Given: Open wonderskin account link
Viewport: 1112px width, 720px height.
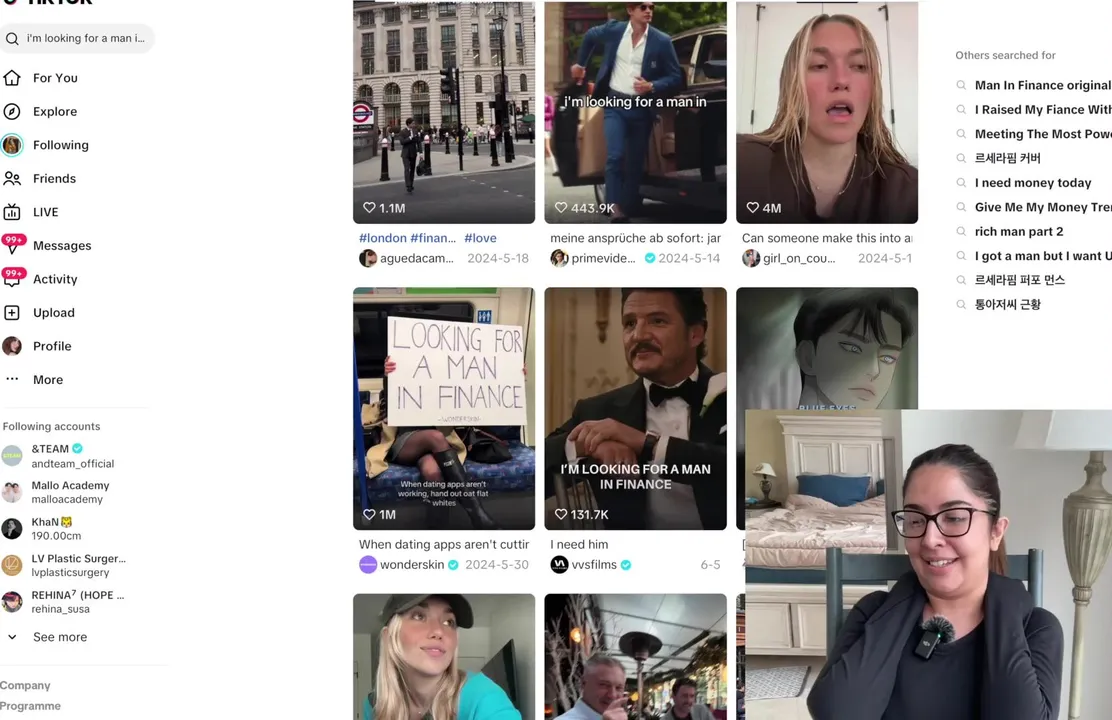Looking at the screenshot, I should [412, 565].
